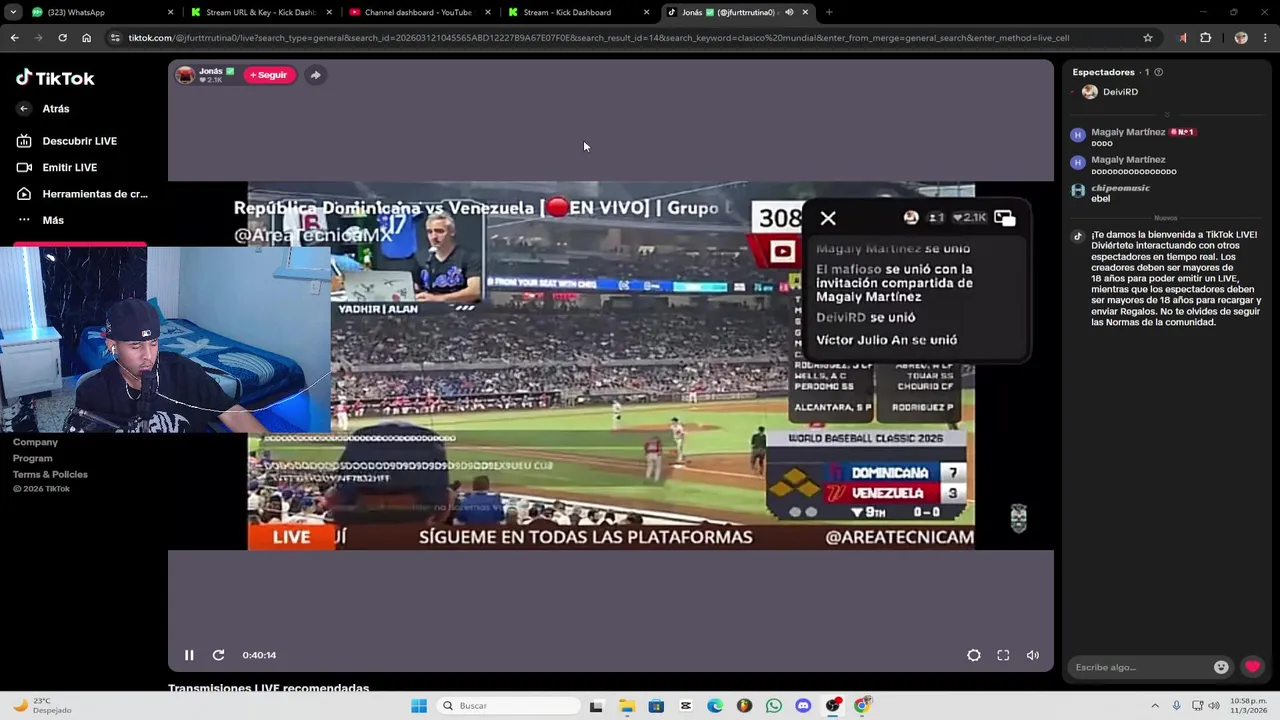Image resolution: width=1280 pixels, height=720 pixels.
Task: Close the Jonás TikTok tab
Action: pos(805,12)
